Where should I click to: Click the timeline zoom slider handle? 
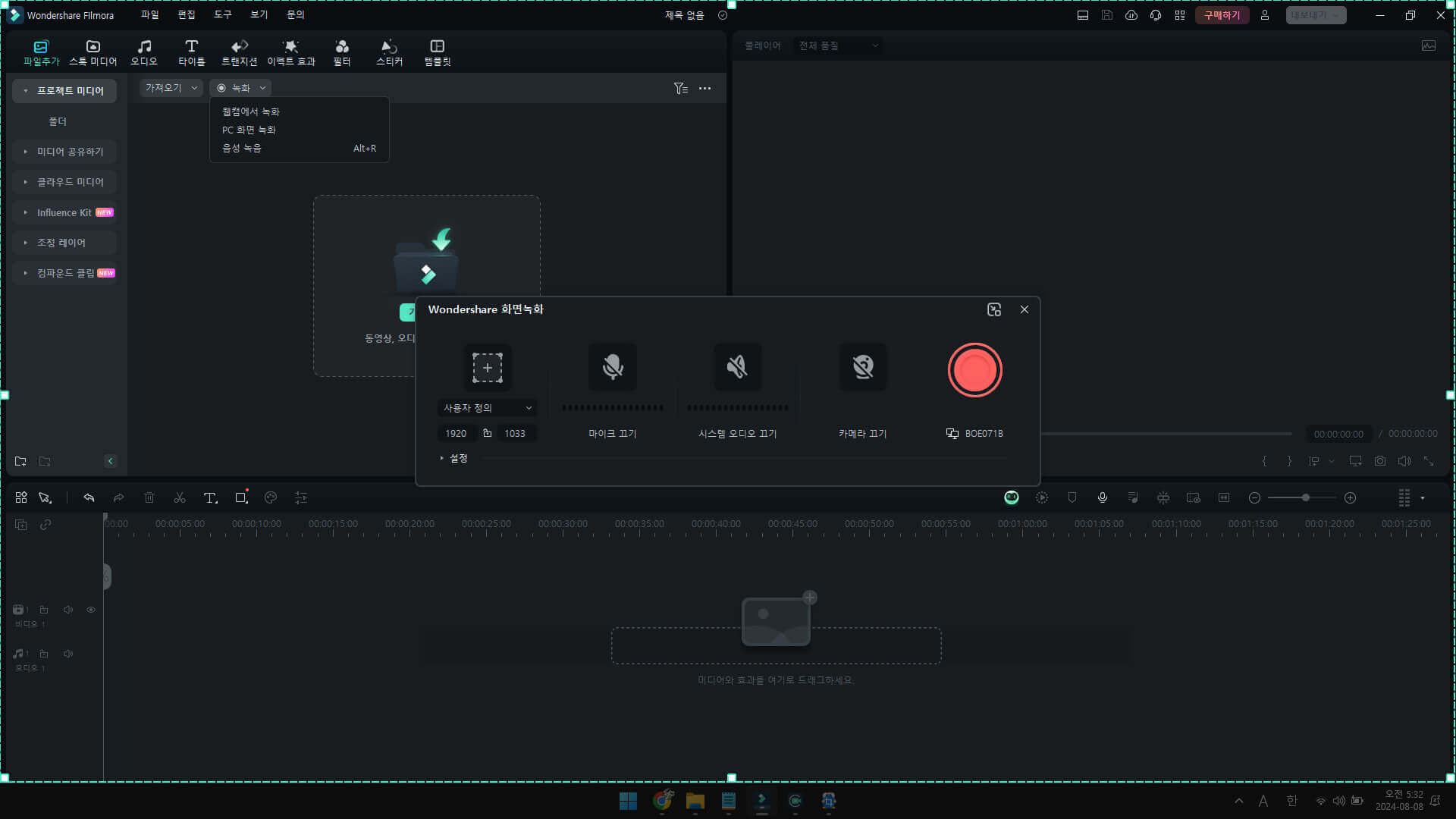[1305, 497]
